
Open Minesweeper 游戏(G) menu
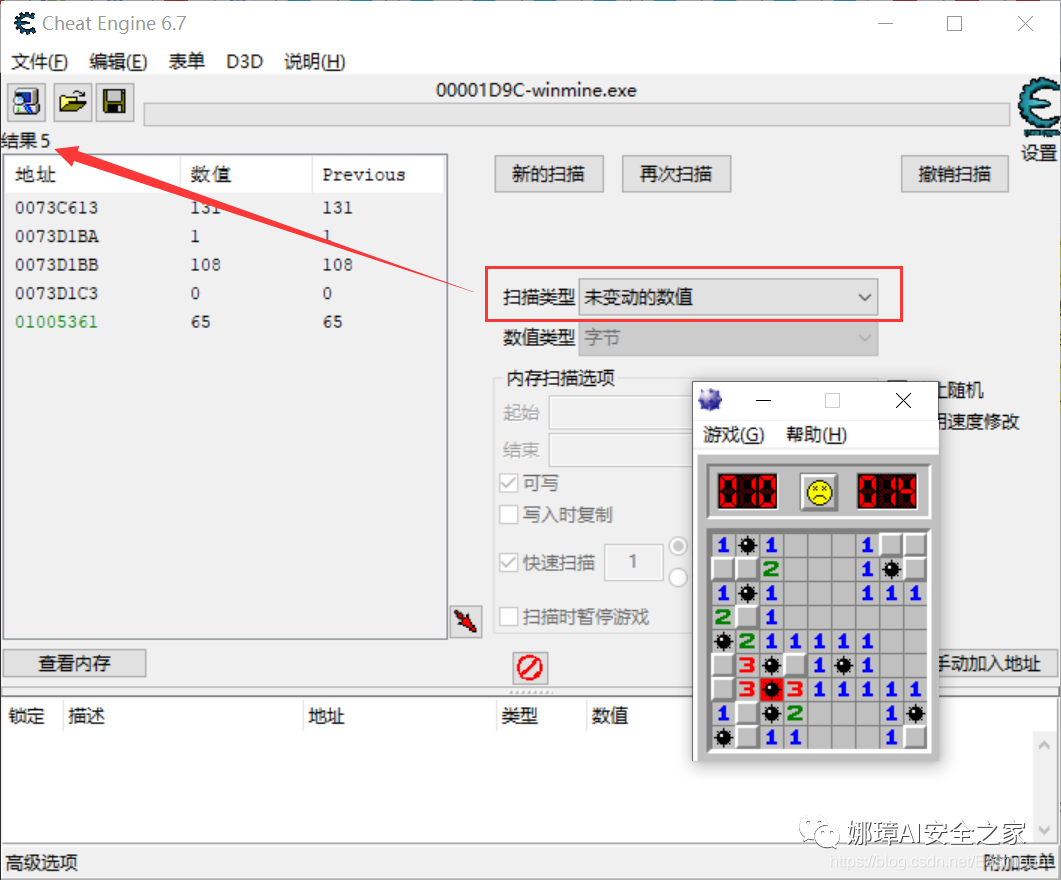(733, 434)
